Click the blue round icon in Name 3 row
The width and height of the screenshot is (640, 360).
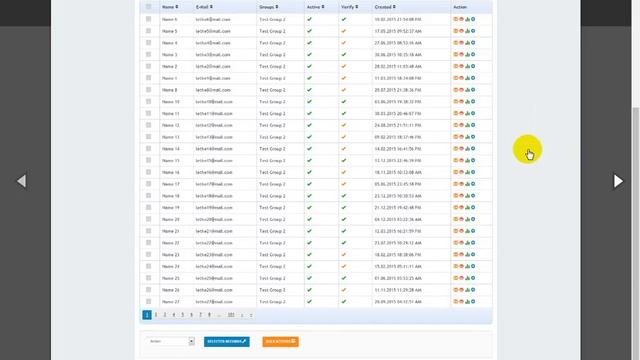click(x=473, y=54)
